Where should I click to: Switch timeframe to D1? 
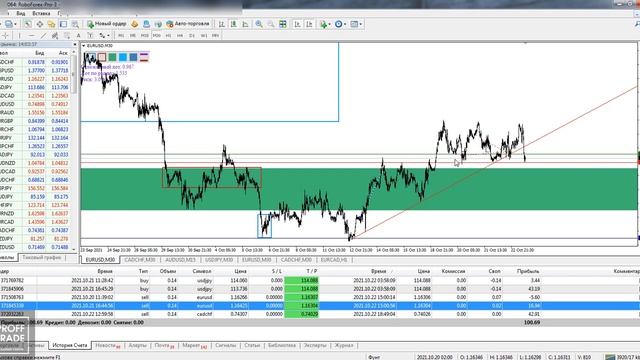click(192, 36)
